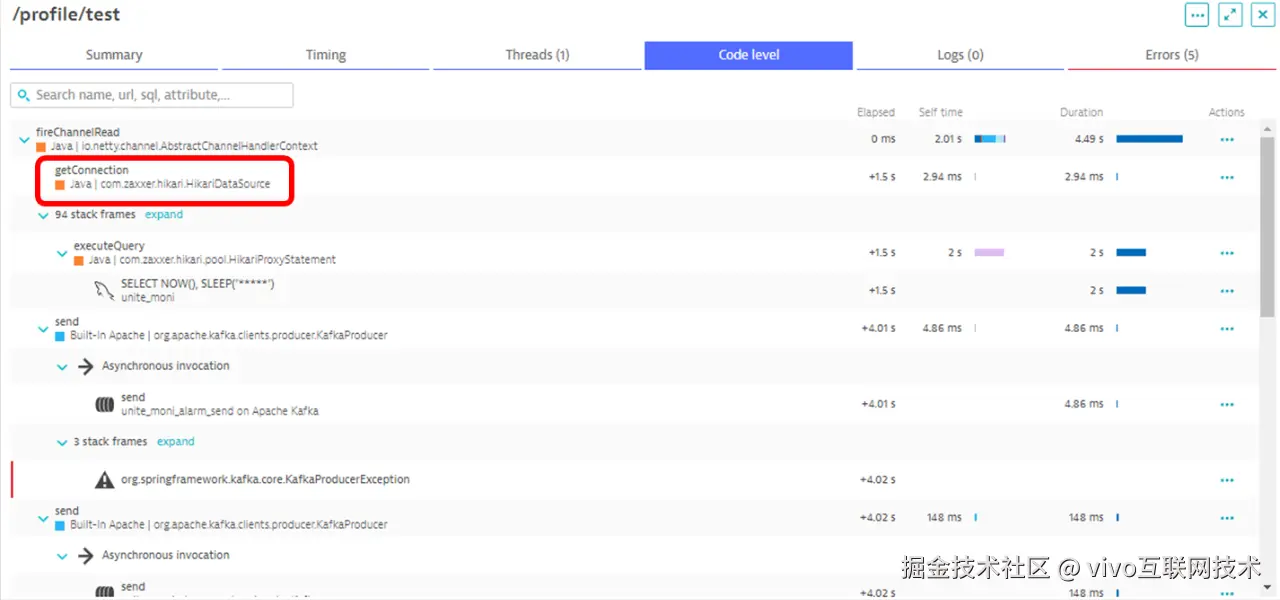Click the Elapsed column header
This screenshot has height=600, width=1280.
point(876,112)
